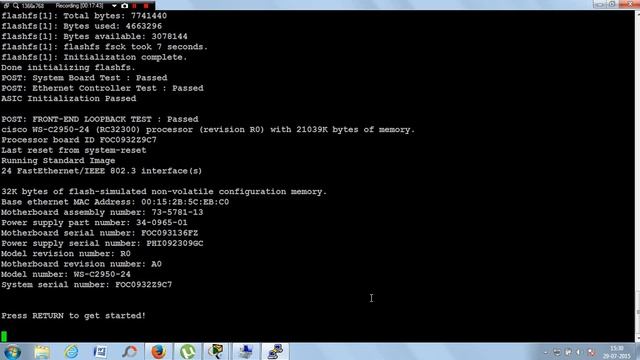This screenshot has width=640, height=360.
Task: Click the green-yellow app icon in taskbar
Action: coord(216,351)
